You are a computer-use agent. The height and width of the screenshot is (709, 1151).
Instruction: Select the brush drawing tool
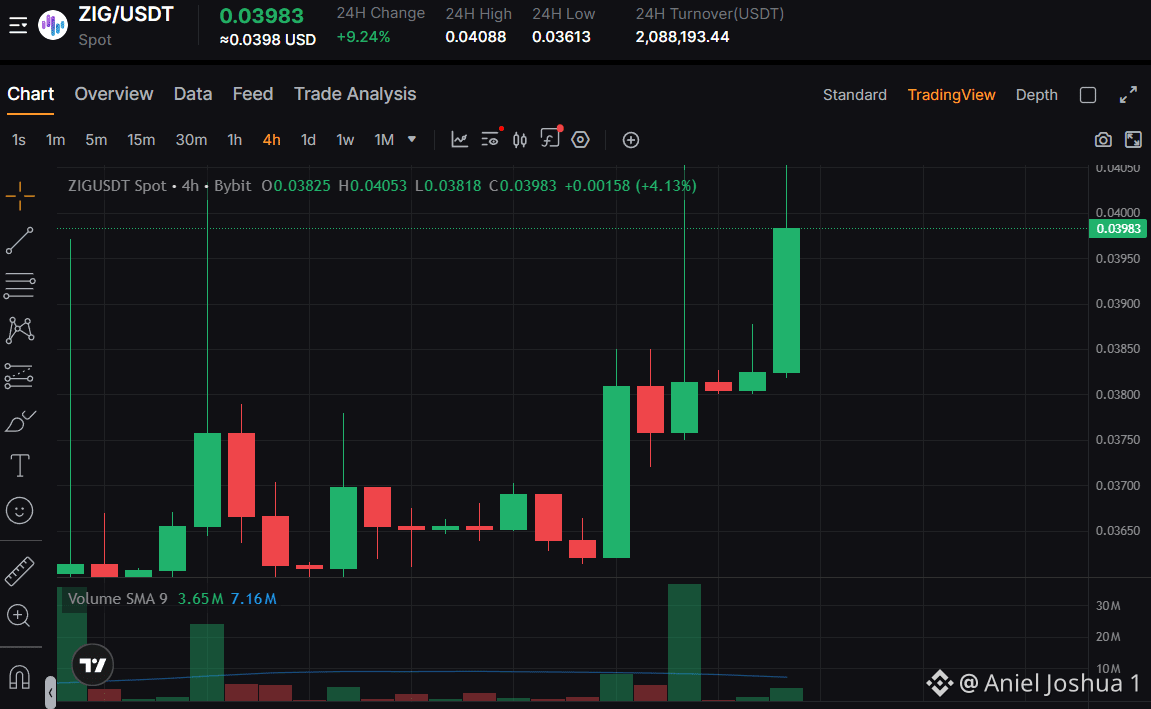(x=20, y=421)
